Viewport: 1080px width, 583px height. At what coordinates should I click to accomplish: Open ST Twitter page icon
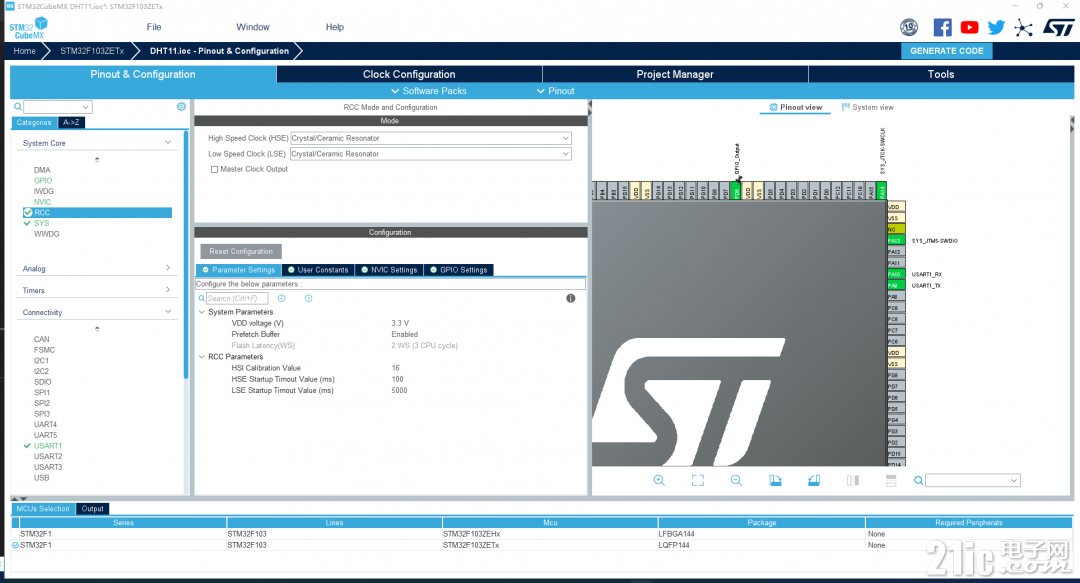pyautogui.click(x=996, y=28)
